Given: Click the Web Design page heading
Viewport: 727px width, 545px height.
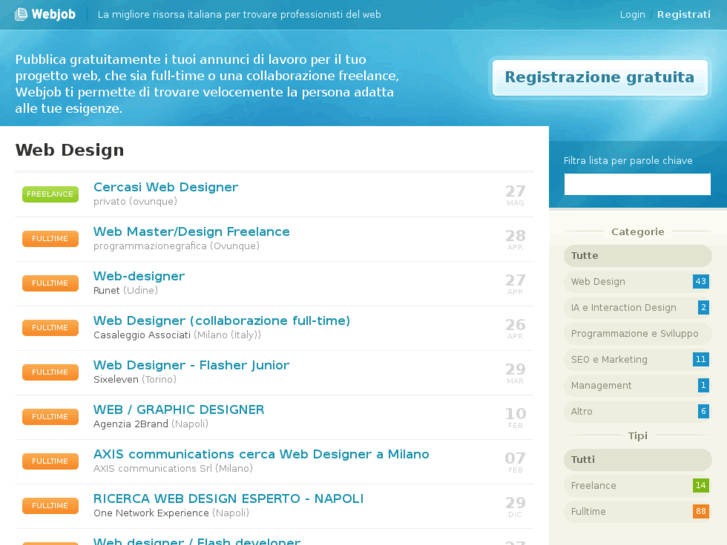Looking at the screenshot, I should click(x=70, y=150).
